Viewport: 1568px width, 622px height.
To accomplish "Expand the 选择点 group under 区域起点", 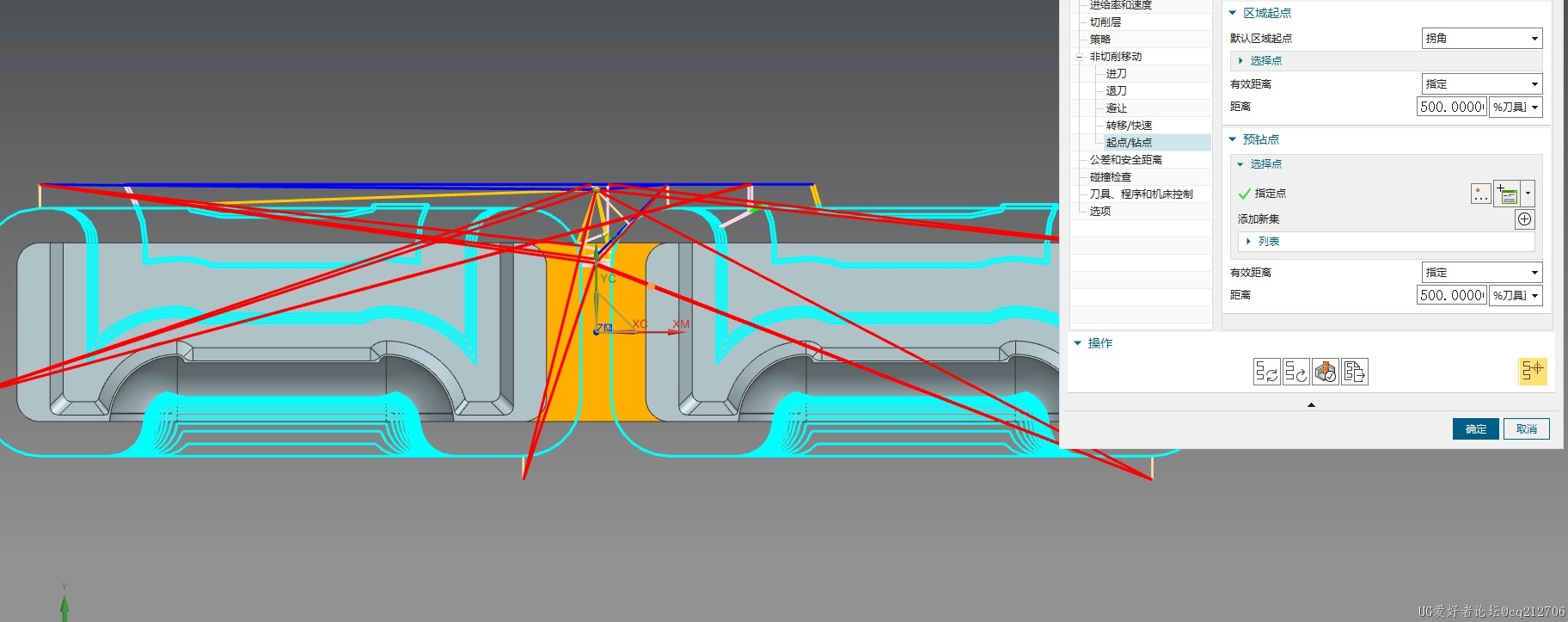I will pyautogui.click(x=1240, y=60).
